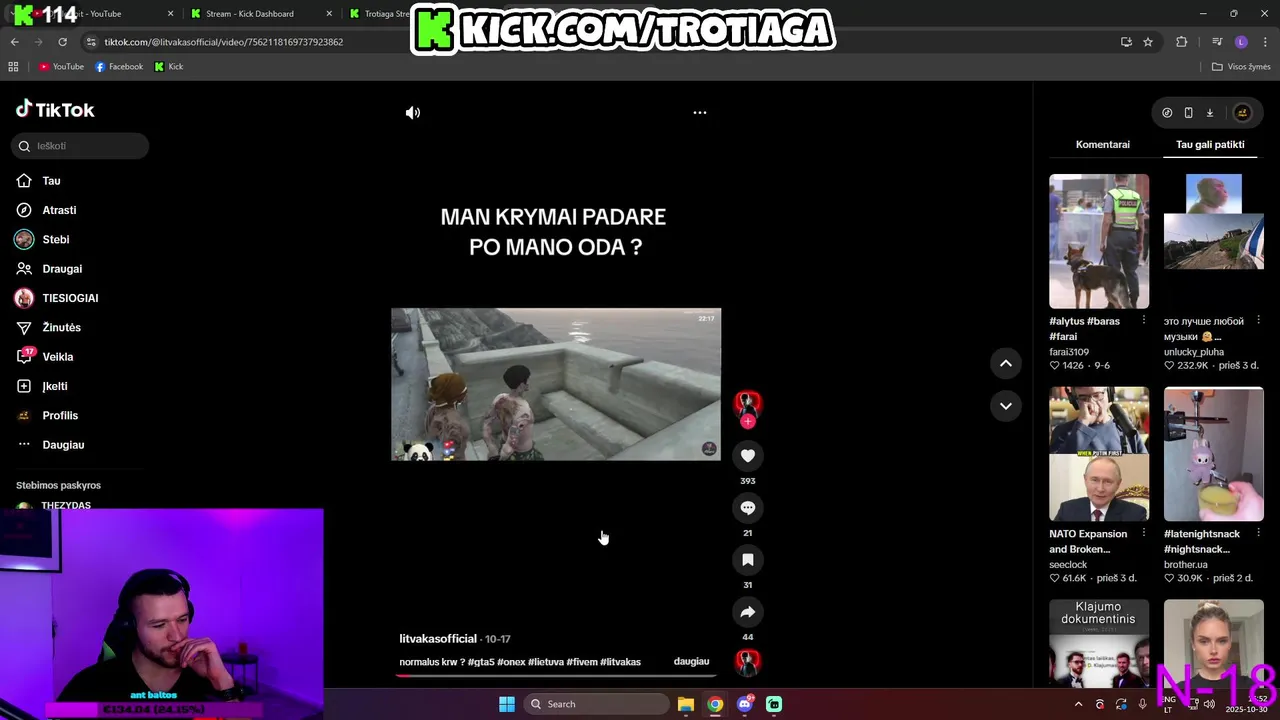This screenshot has height=720, width=1280.
Task: Open Discord from the taskbar
Action: tap(744, 704)
